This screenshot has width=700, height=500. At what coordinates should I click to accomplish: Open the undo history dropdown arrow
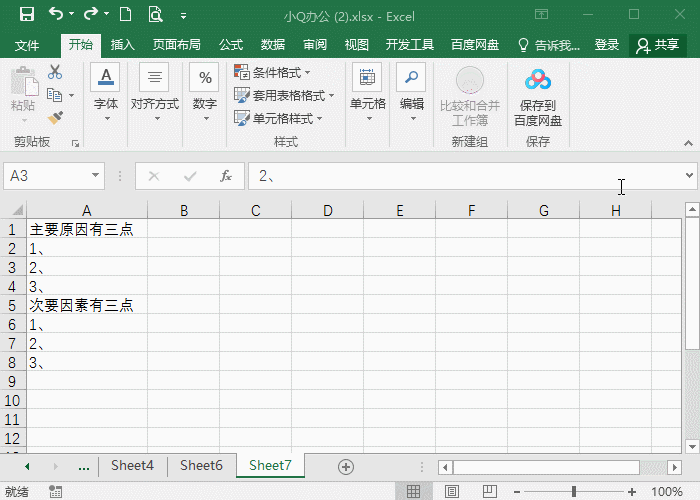(x=71, y=14)
